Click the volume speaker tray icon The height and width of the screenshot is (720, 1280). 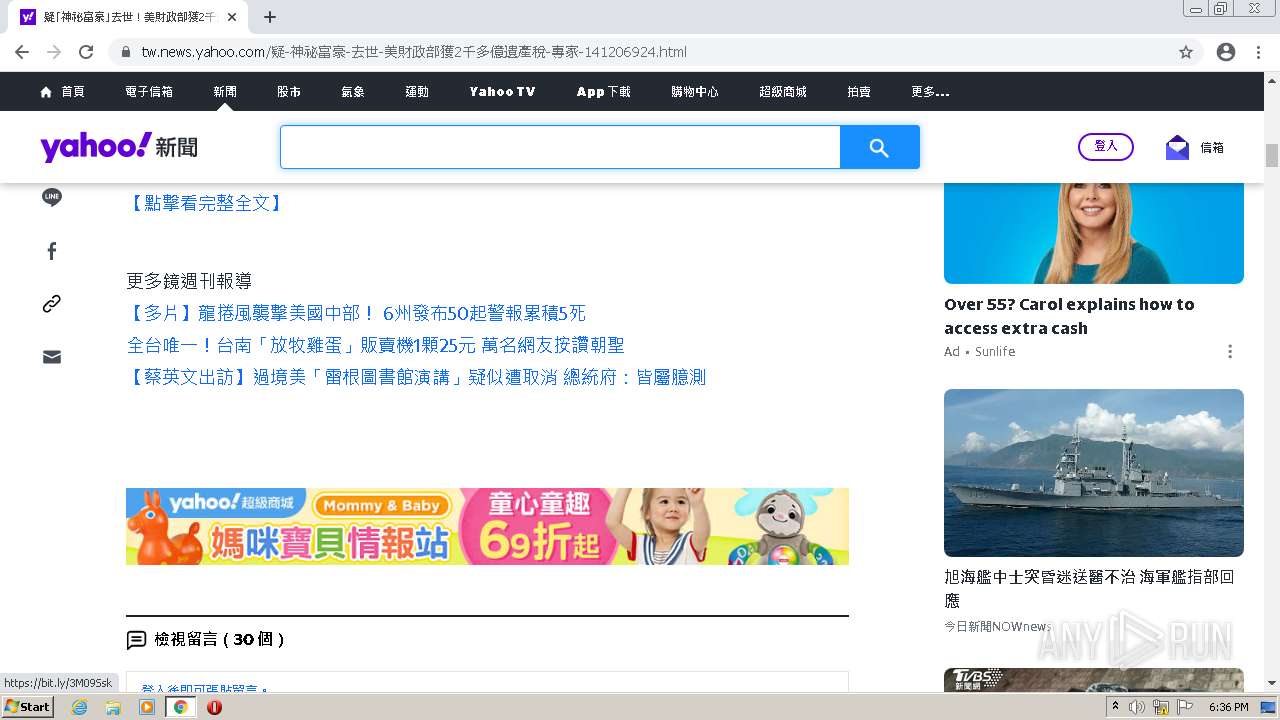point(1137,707)
